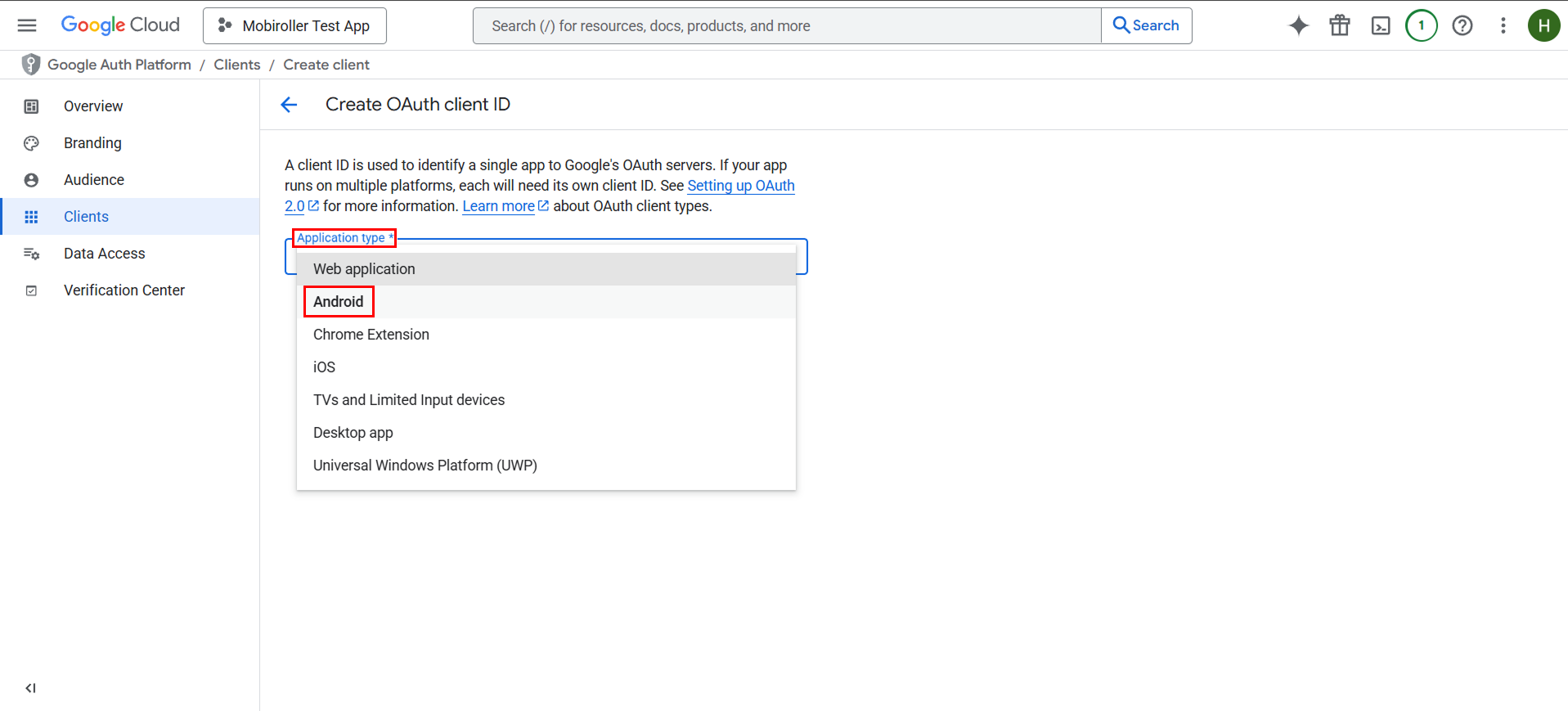
Task: Click the Overview dashboard icon
Action: tap(31, 106)
